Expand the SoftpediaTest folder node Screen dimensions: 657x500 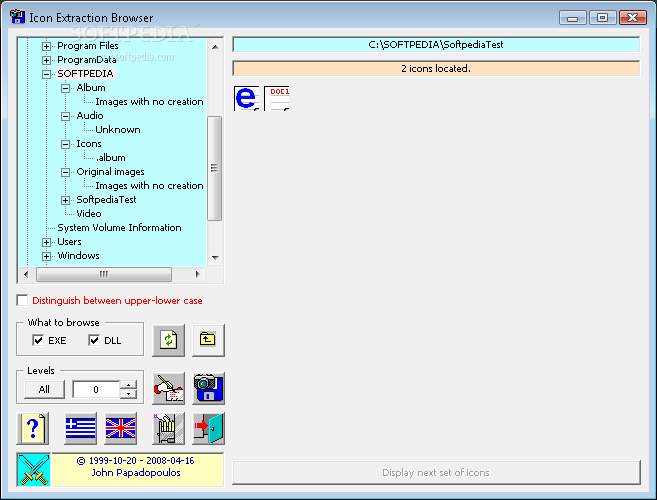[x=65, y=200]
